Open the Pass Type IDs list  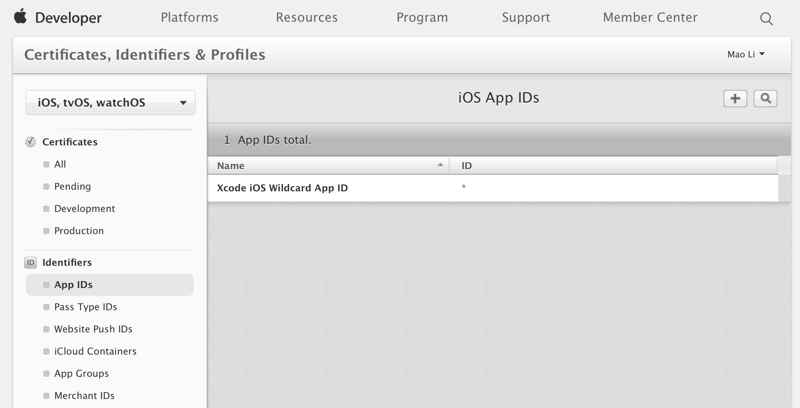85,307
